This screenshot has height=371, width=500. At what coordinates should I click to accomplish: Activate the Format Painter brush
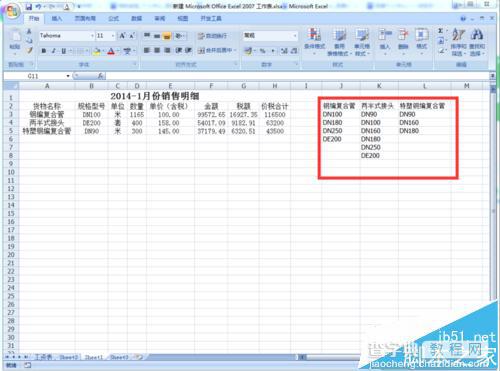point(29,50)
